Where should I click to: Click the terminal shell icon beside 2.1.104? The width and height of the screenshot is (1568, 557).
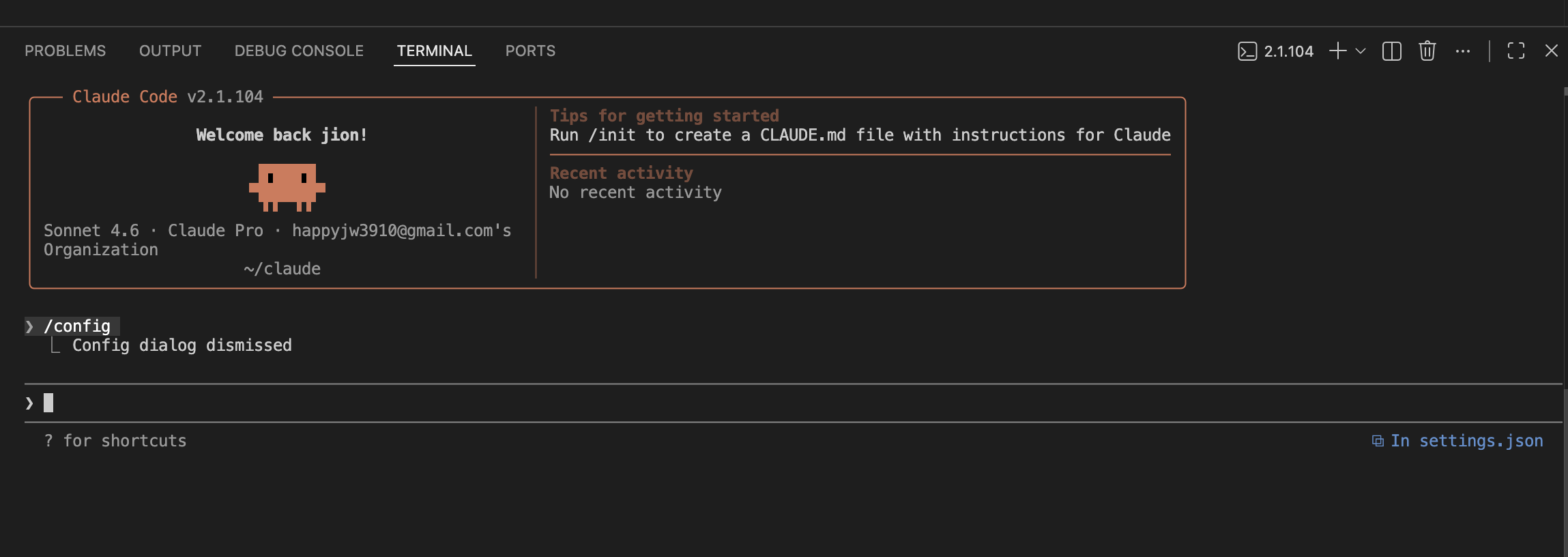coord(1247,51)
